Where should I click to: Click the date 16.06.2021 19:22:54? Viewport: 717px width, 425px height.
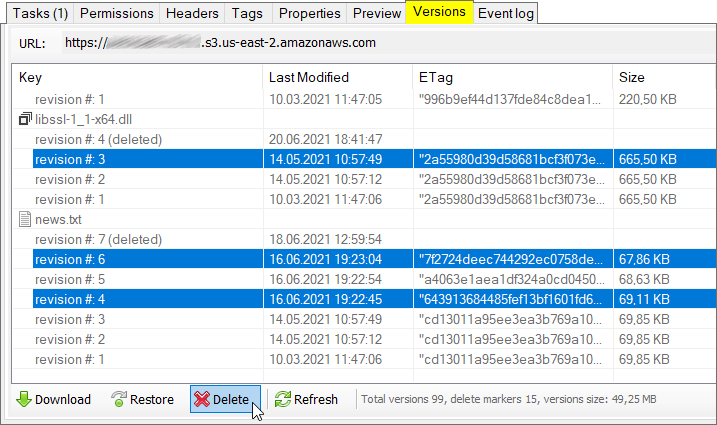(x=326, y=280)
